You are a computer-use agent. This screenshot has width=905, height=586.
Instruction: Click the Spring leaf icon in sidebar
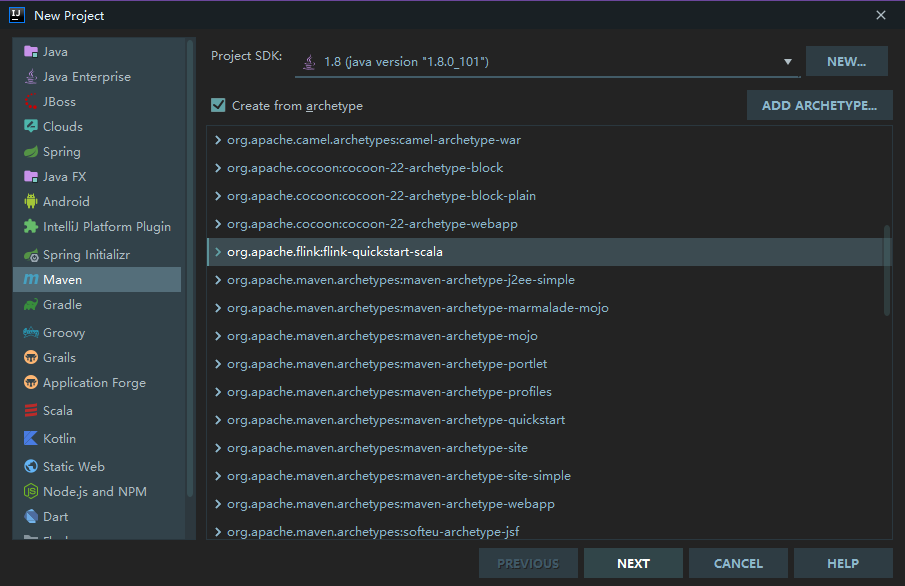tap(31, 152)
